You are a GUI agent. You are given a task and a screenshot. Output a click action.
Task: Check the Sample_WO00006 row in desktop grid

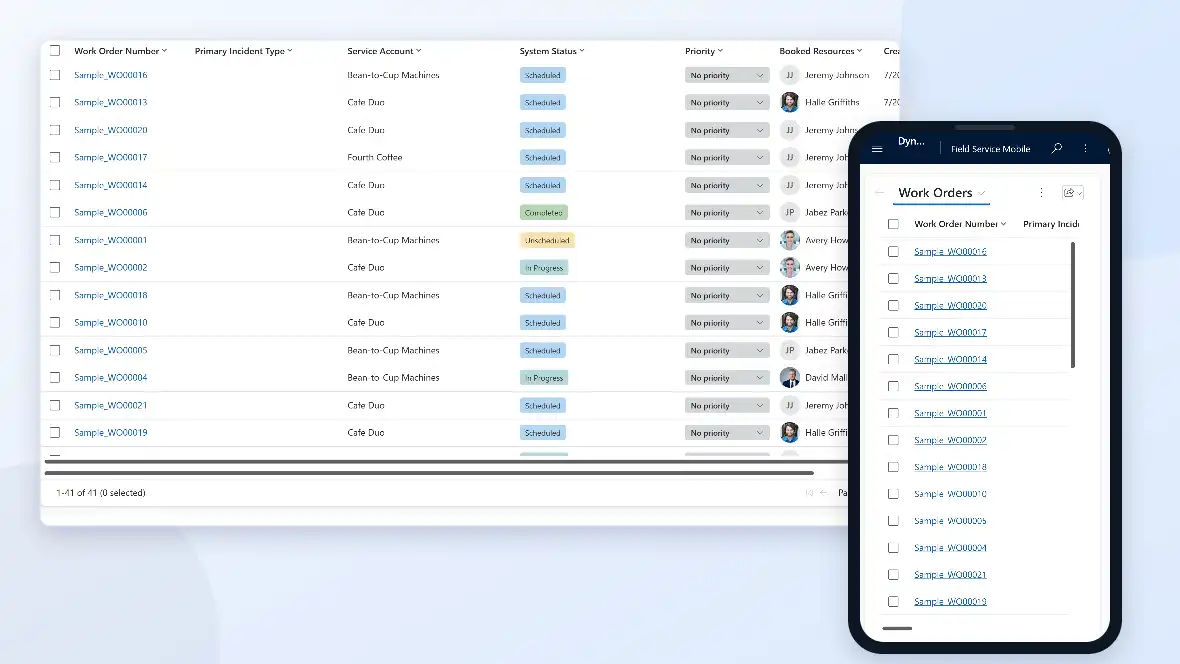click(x=55, y=212)
